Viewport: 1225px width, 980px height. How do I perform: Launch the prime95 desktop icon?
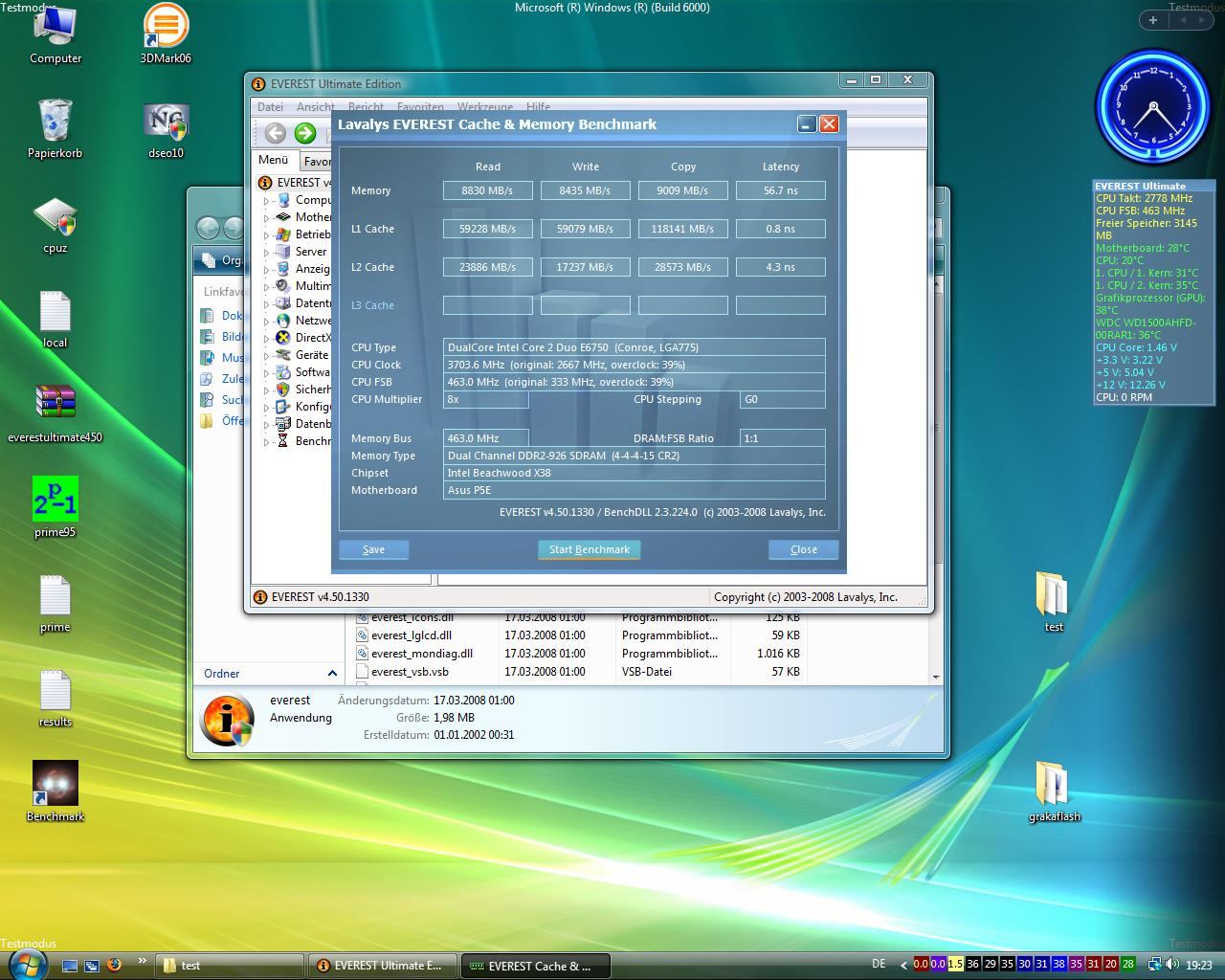pos(55,508)
